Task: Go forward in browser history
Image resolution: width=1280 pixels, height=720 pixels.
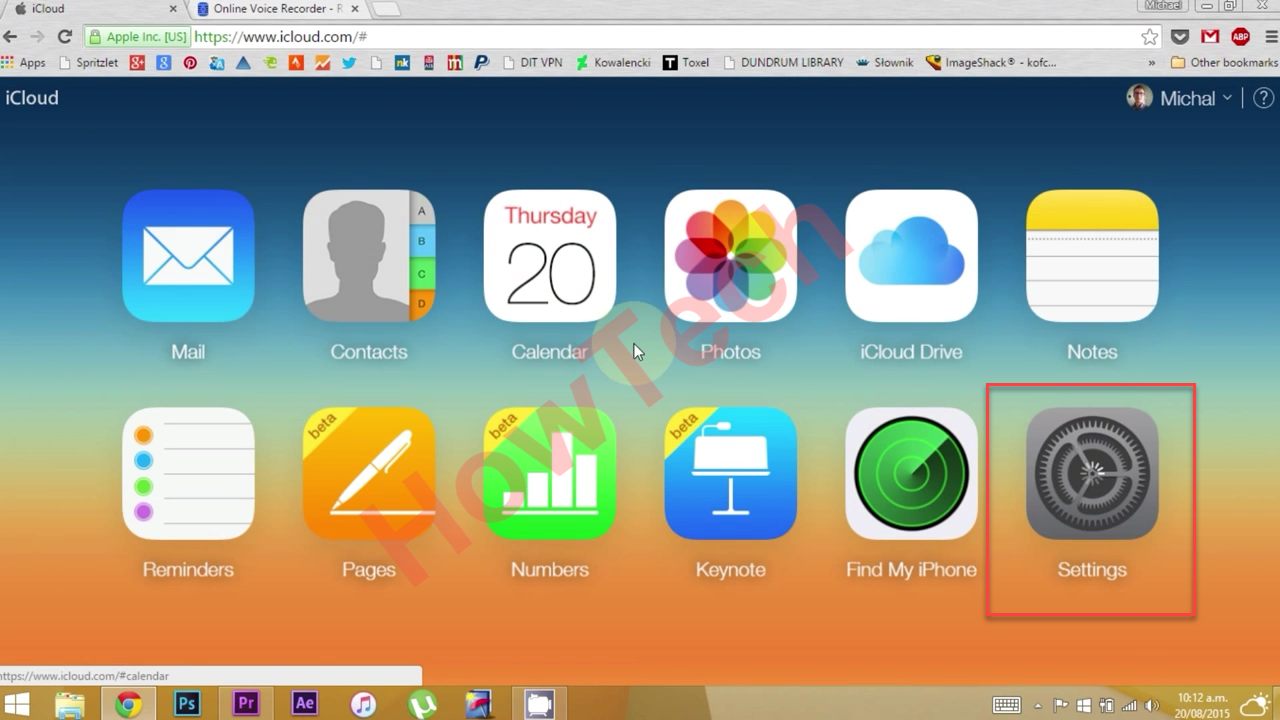Action: (x=37, y=37)
